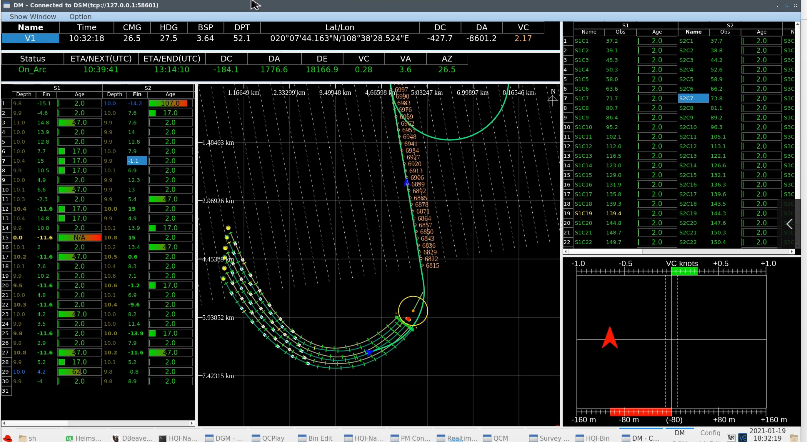807x442 pixels.
Task: Click the On_Arc status value
Action: coord(33,70)
